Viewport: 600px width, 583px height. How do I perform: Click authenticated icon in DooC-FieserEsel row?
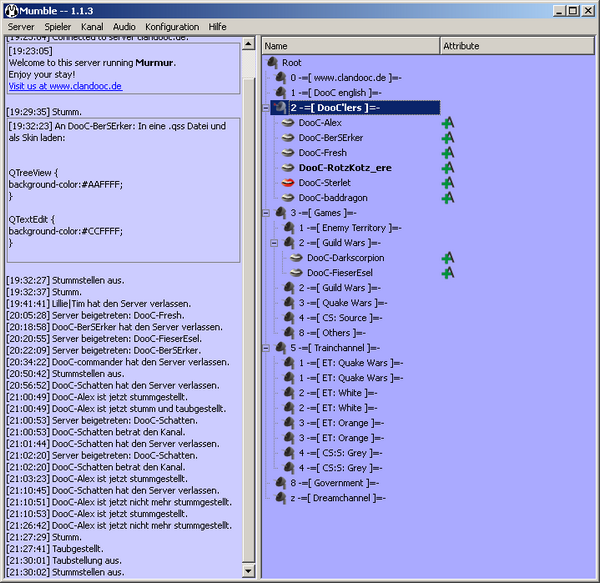[448, 273]
